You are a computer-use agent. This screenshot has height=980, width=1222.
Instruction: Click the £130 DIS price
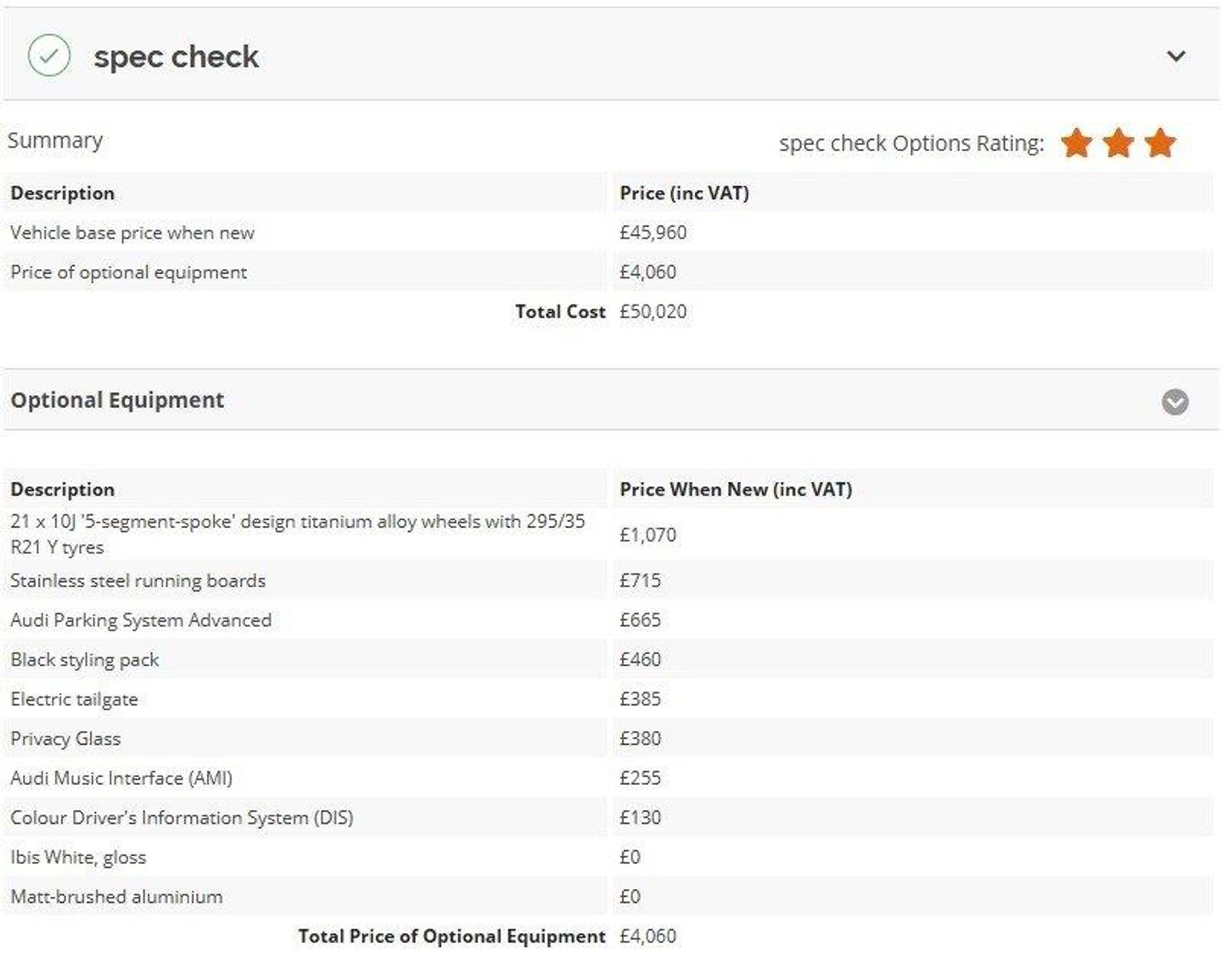[640, 818]
